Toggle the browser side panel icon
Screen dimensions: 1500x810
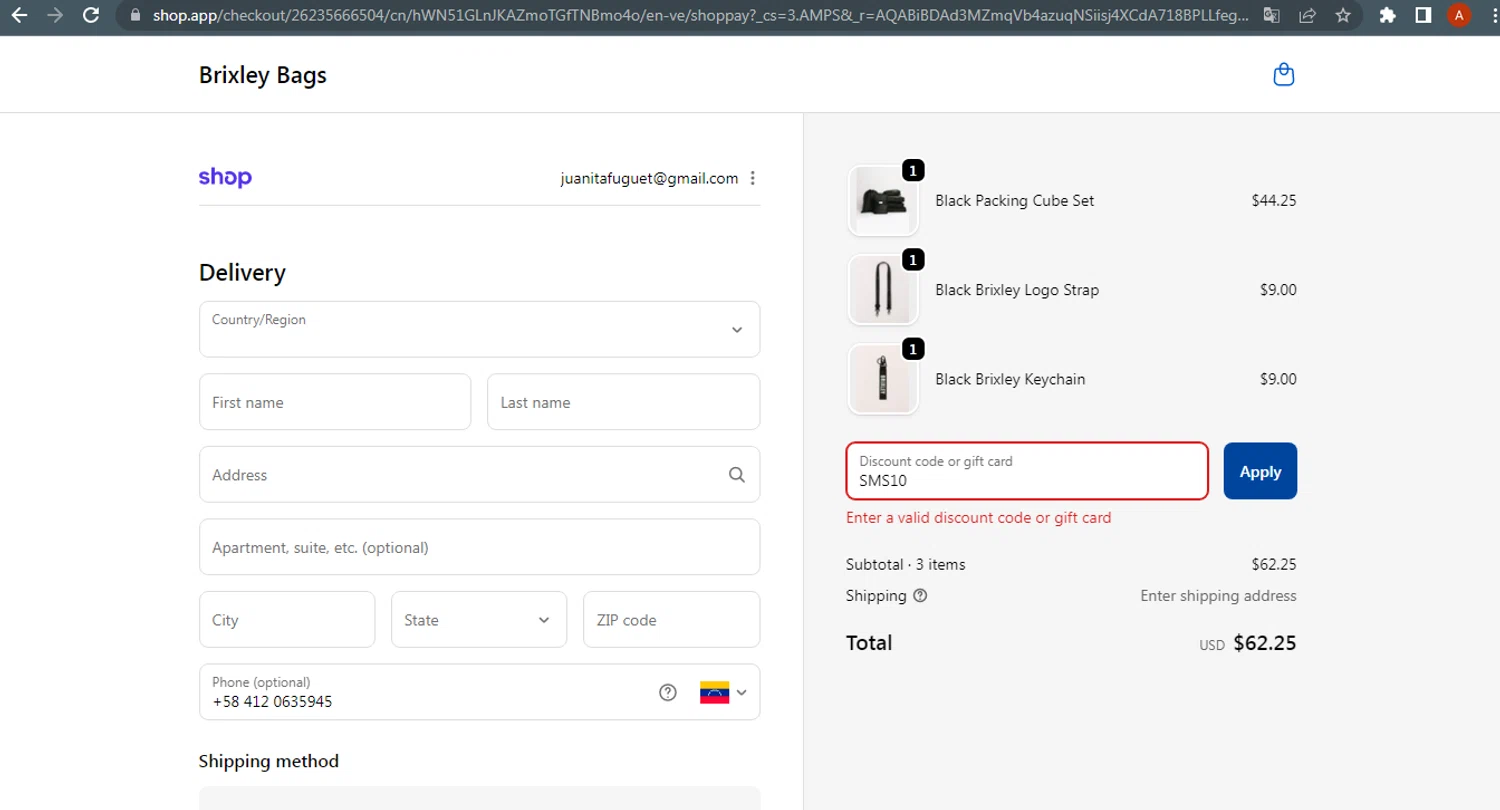1423,15
